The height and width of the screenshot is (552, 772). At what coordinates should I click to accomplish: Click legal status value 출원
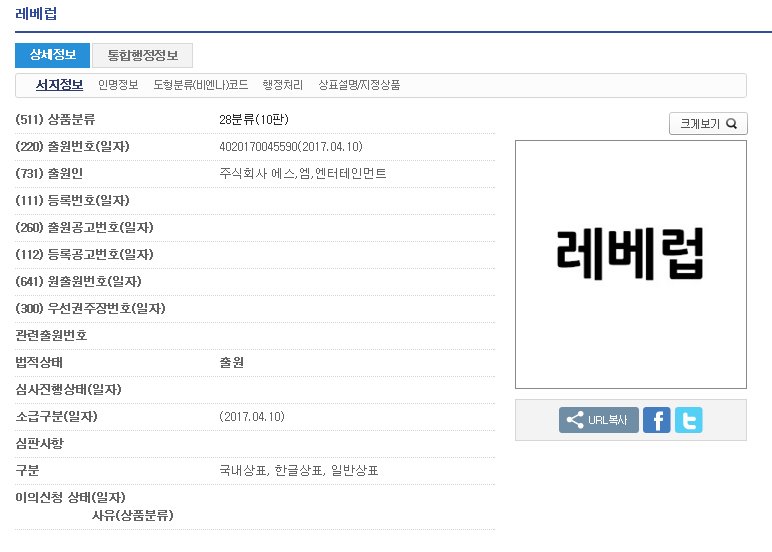pyautogui.click(x=231, y=362)
